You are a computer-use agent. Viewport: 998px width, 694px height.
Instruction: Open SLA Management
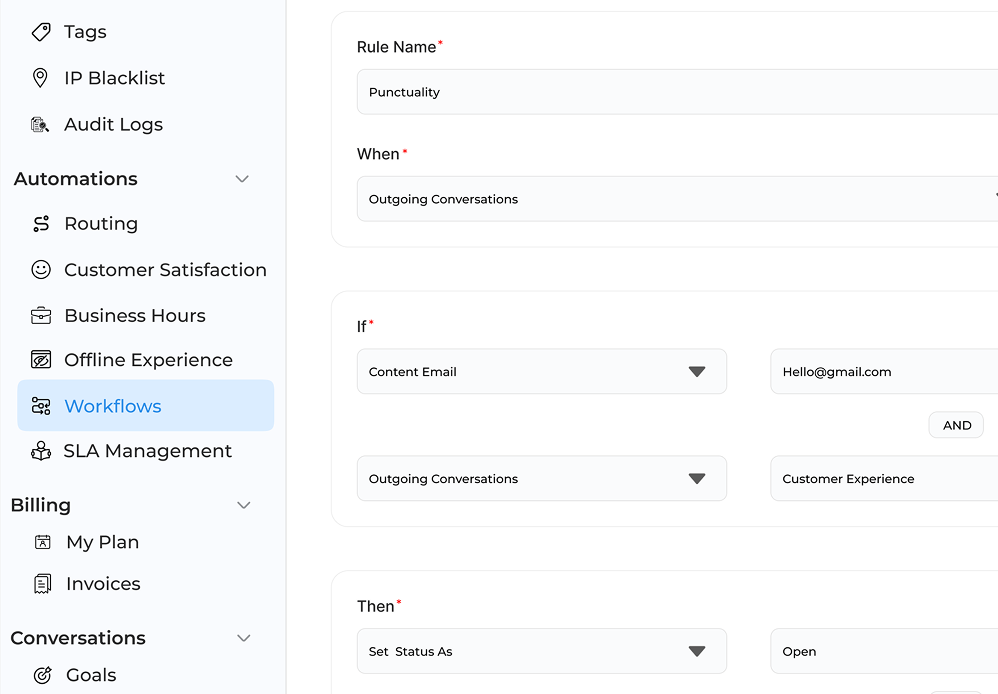click(x=148, y=451)
